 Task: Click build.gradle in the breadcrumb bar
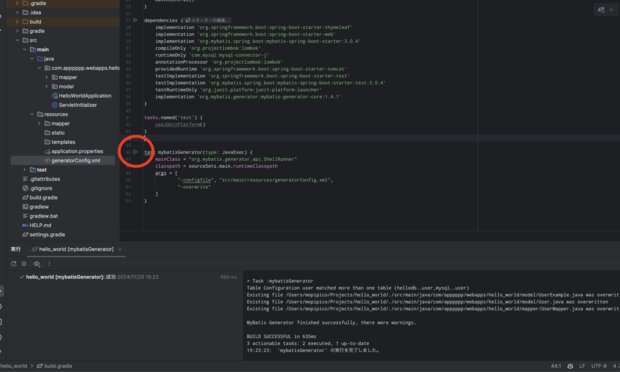coord(55,366)
